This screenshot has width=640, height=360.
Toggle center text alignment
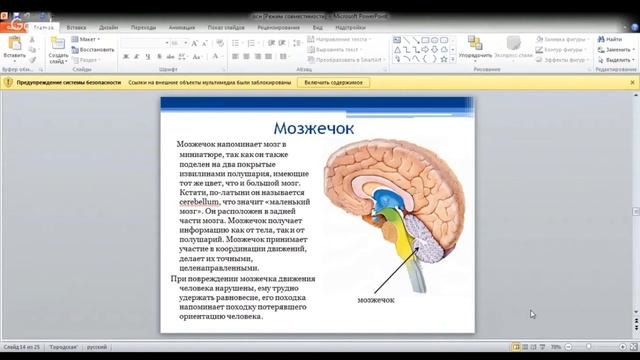(246, 56)
